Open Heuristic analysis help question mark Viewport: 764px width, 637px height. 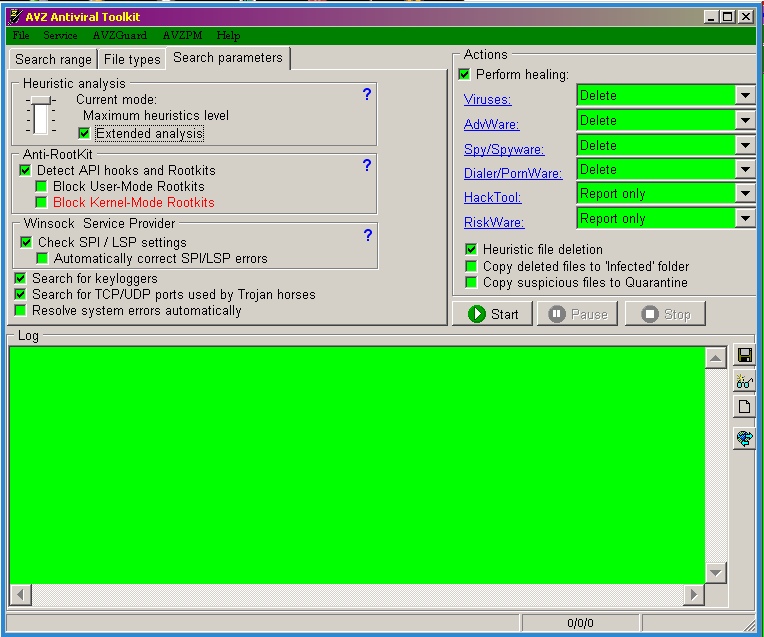tap(367, 94)
